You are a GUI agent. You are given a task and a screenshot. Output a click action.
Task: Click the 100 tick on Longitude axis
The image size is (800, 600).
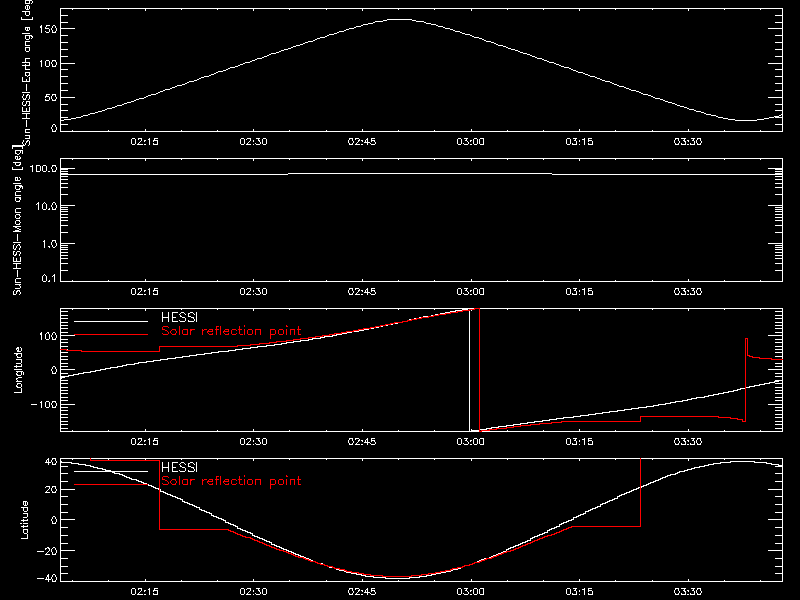coord(47,336)
